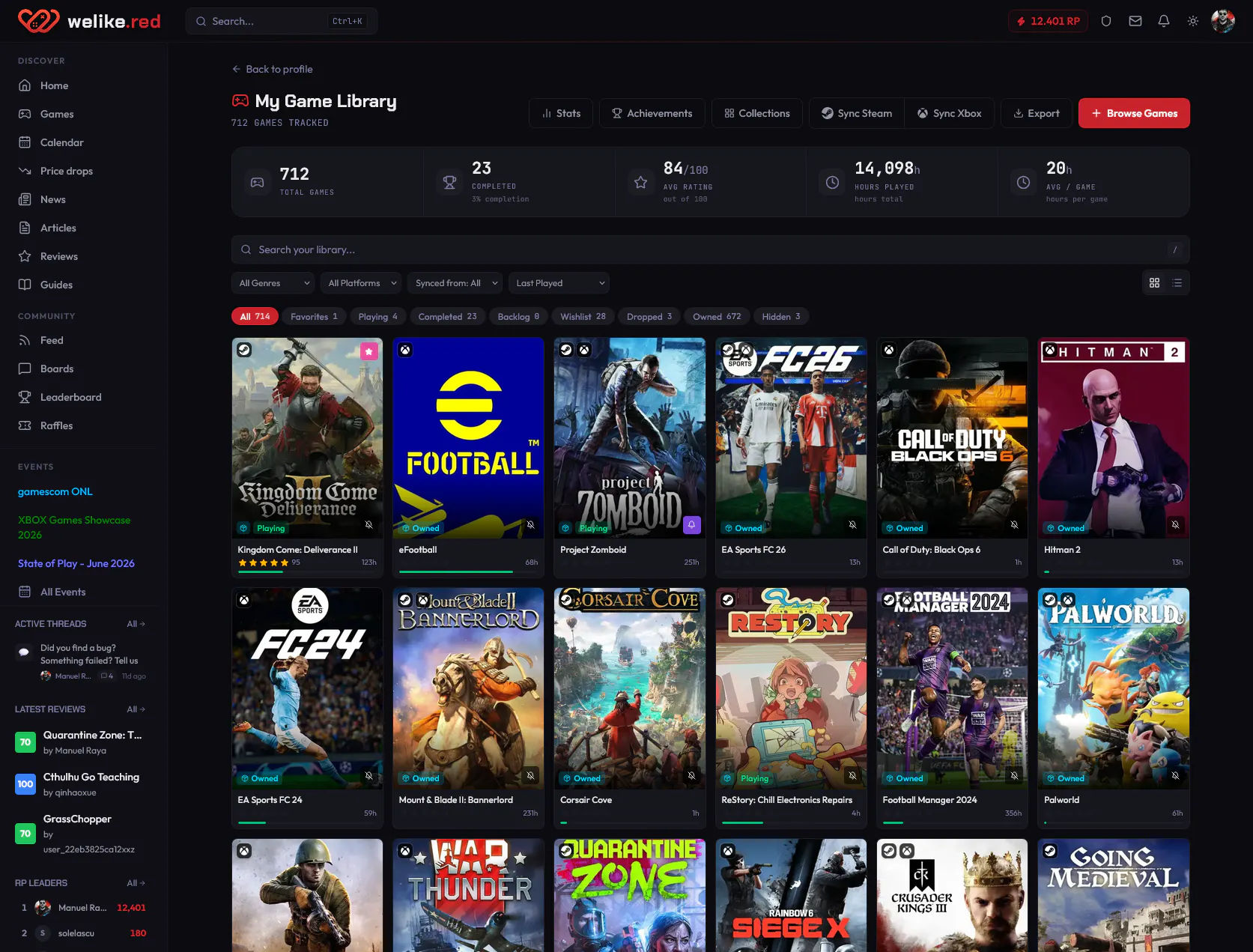This screenshot has height=952, width=1253.
Task: Open Raffles in sidebar
Action: [x=84, y=425]
